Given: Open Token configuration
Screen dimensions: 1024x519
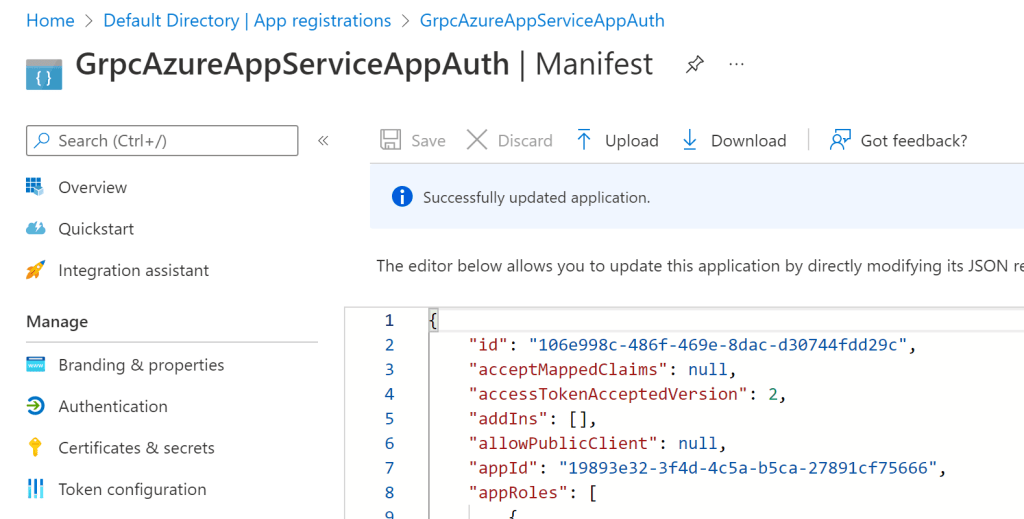Looking at the screenshot, I should (x=132, y=489).
